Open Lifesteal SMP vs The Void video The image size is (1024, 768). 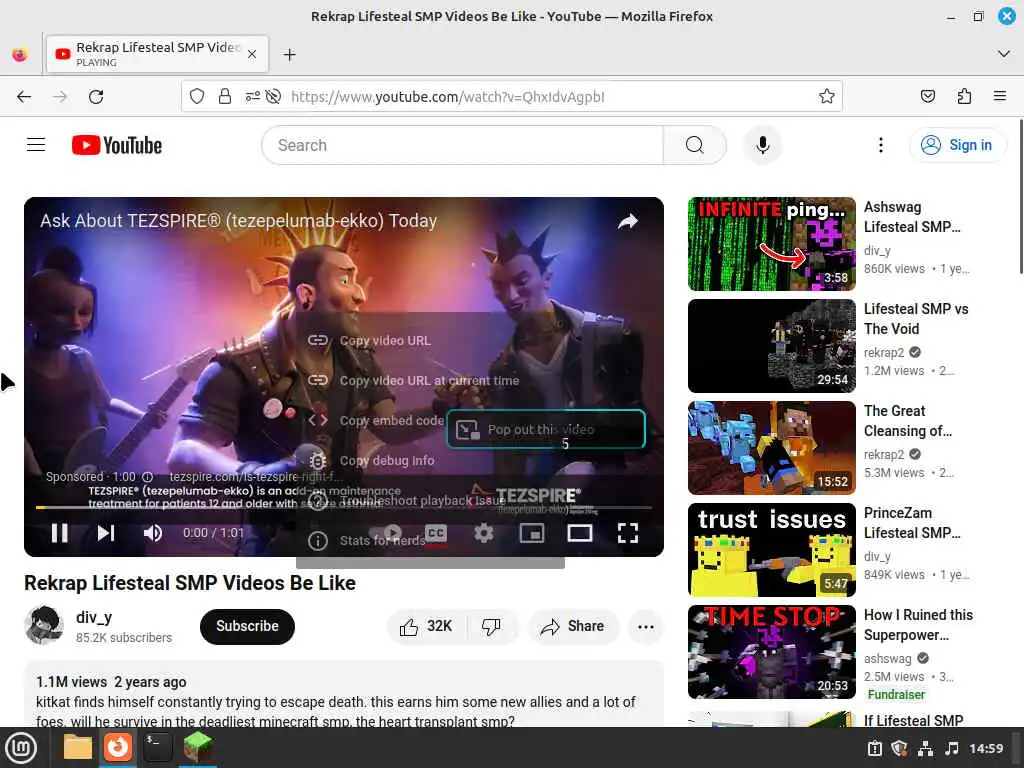pos(771,345)
